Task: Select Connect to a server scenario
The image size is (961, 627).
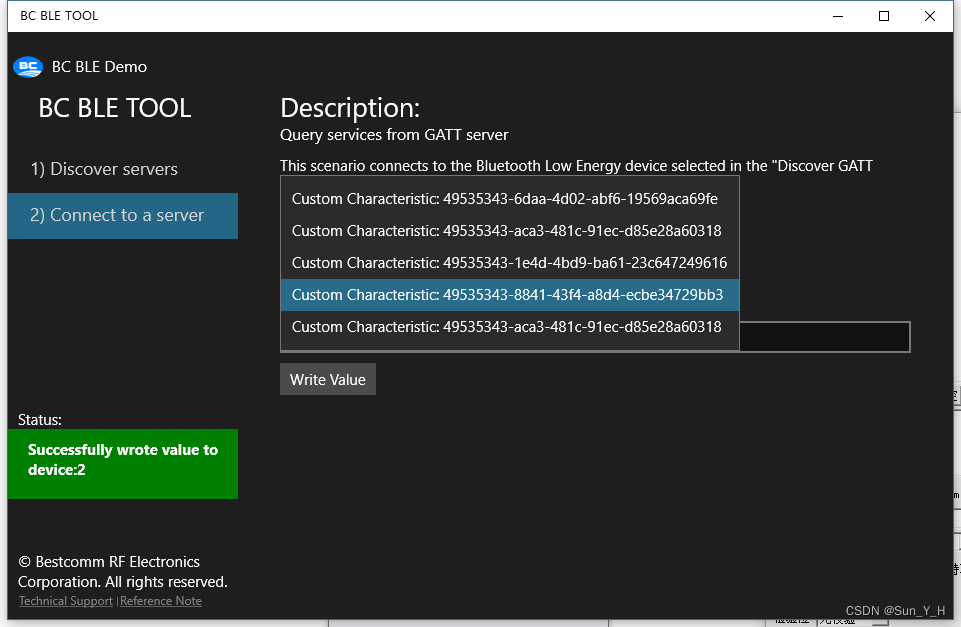Action: click(x=123, y=216)
